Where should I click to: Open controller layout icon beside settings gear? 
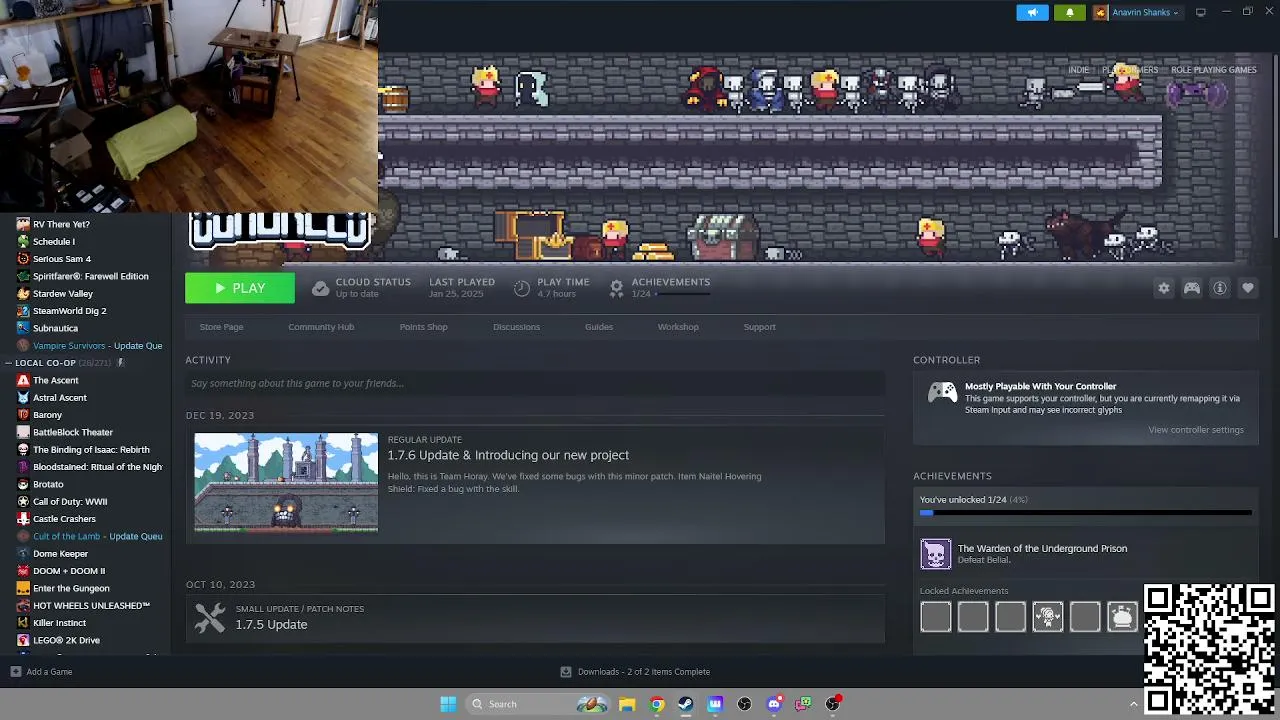(1192, 288)
